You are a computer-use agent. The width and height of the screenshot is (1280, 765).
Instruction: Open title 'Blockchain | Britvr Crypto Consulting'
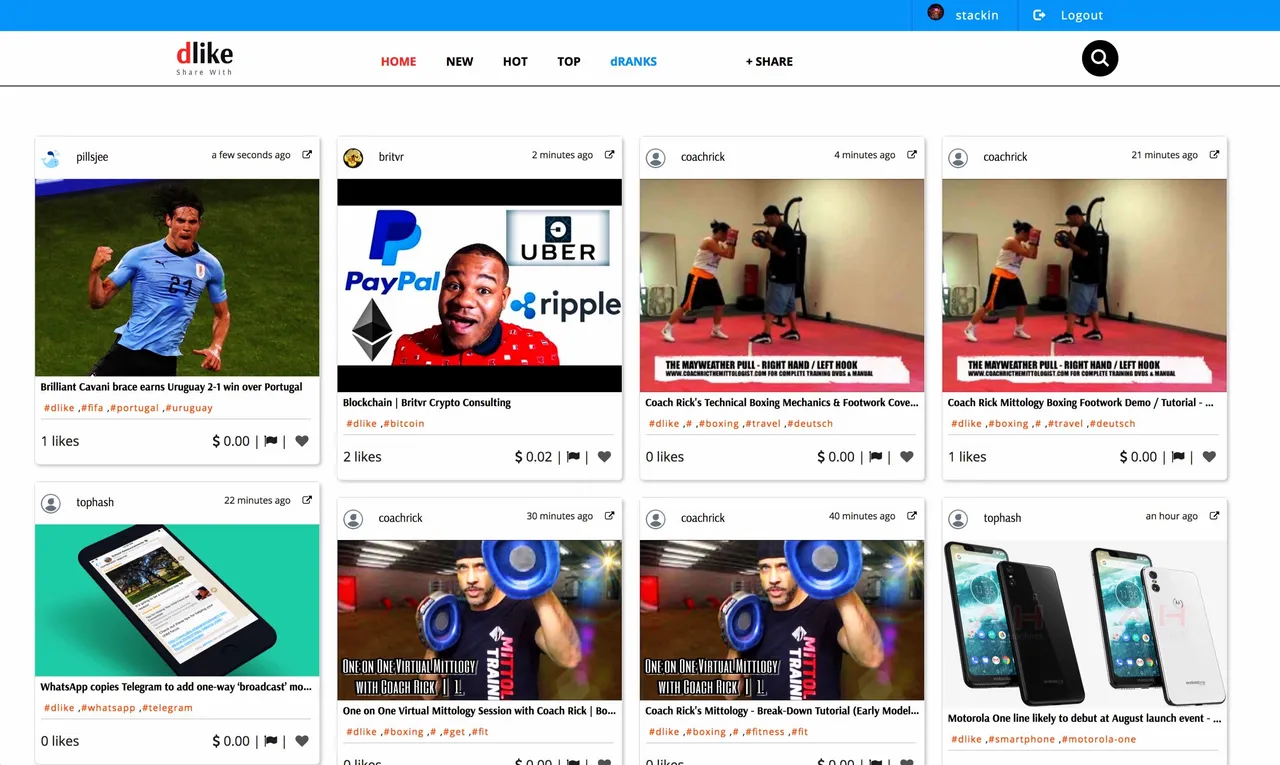(x=427, y=403)
